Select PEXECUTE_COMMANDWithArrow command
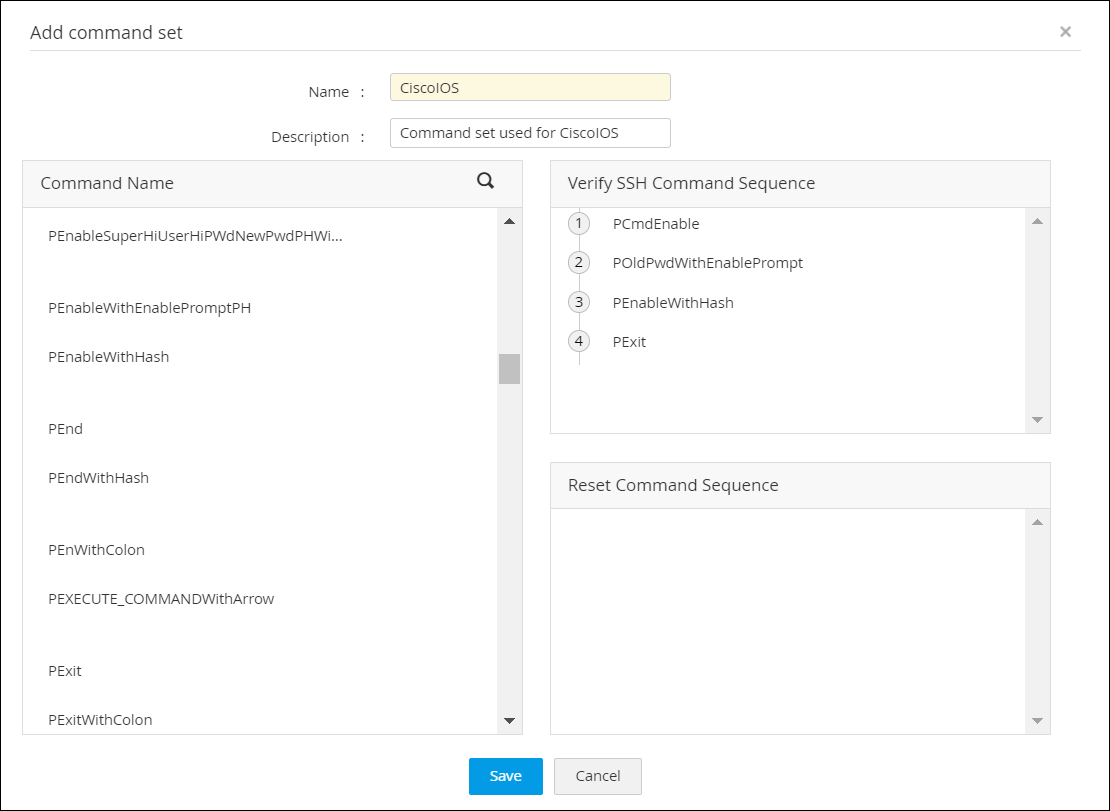 click(x=161, y=599)
